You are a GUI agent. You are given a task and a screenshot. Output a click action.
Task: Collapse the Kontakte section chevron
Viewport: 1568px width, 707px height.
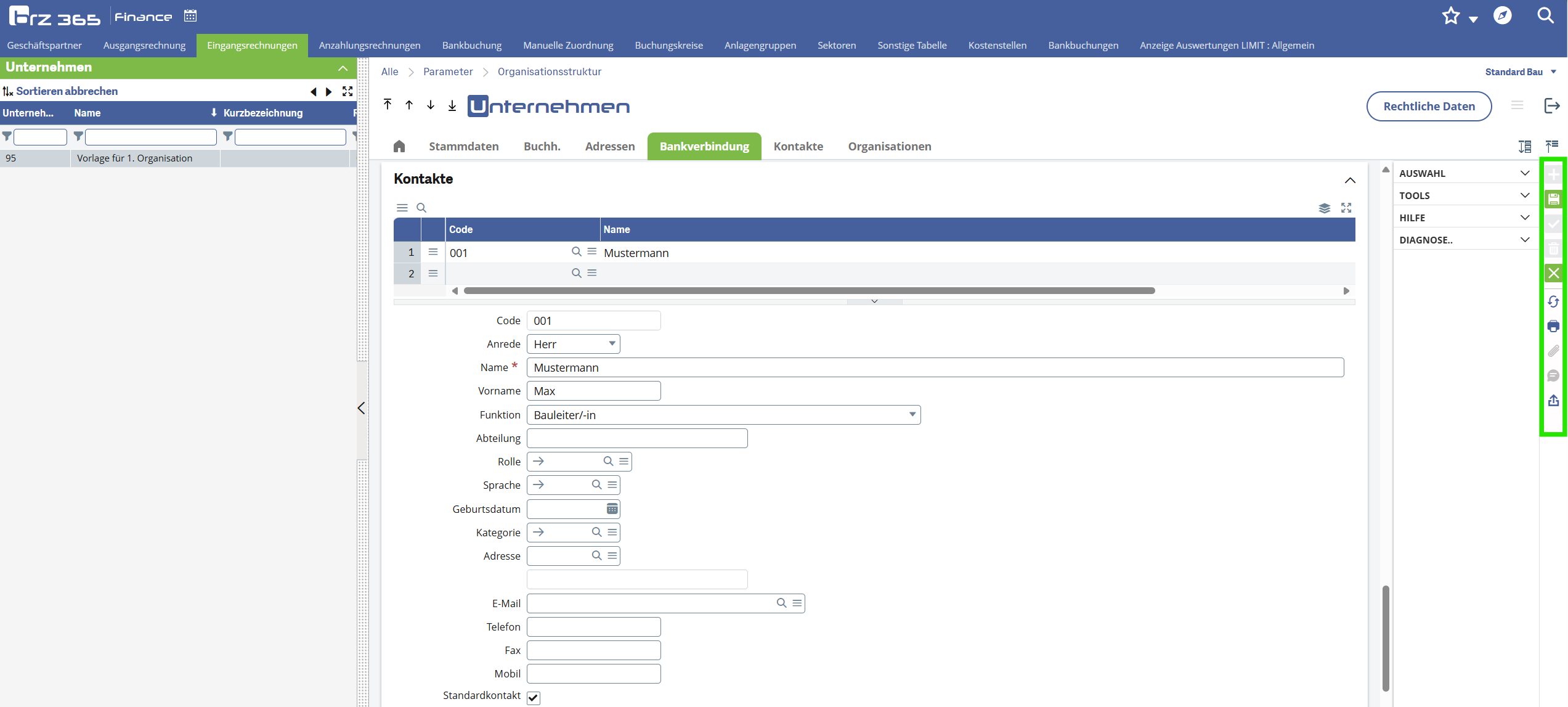point(1350,180)
